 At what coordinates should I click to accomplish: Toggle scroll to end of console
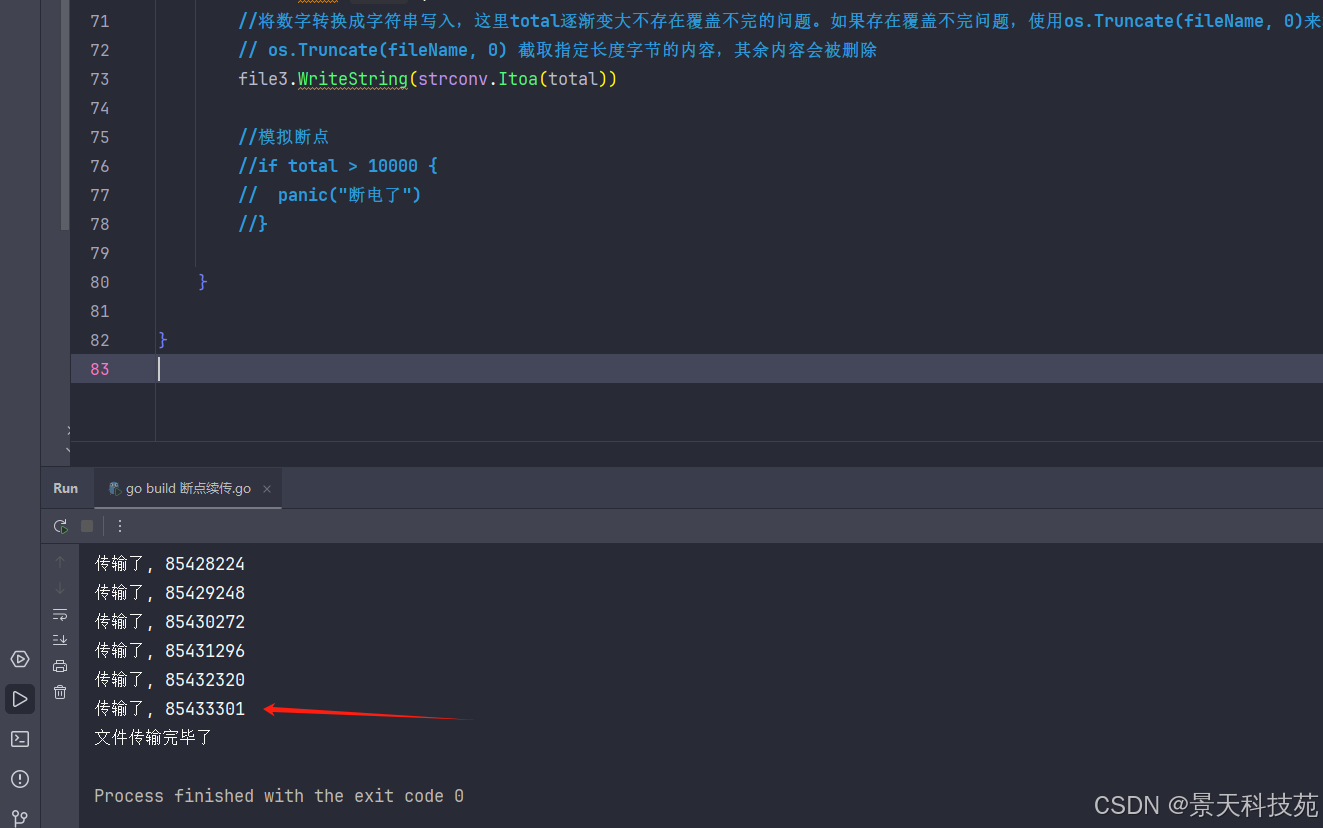click(x=60, y=640)
